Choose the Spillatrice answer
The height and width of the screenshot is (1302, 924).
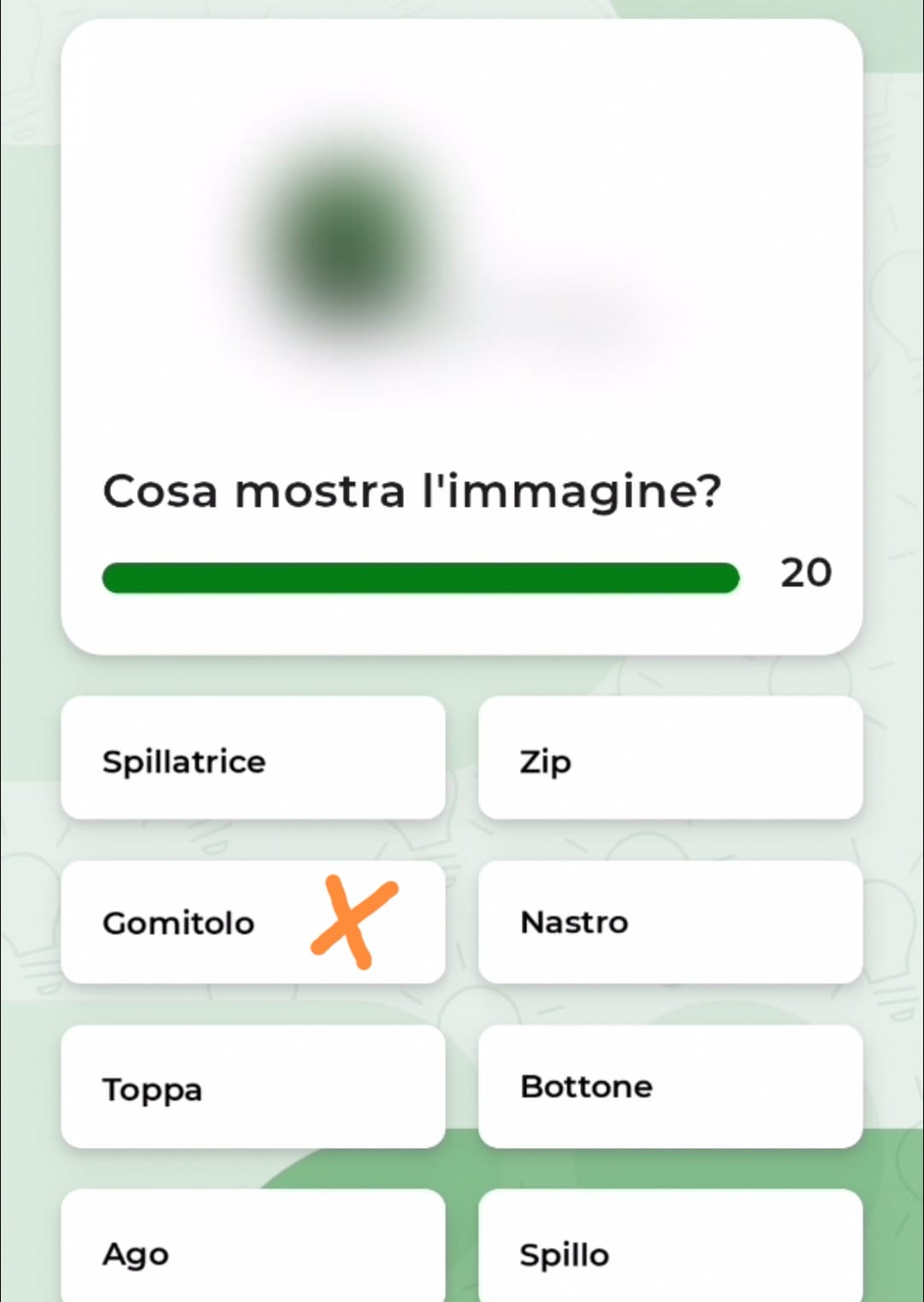253,758
